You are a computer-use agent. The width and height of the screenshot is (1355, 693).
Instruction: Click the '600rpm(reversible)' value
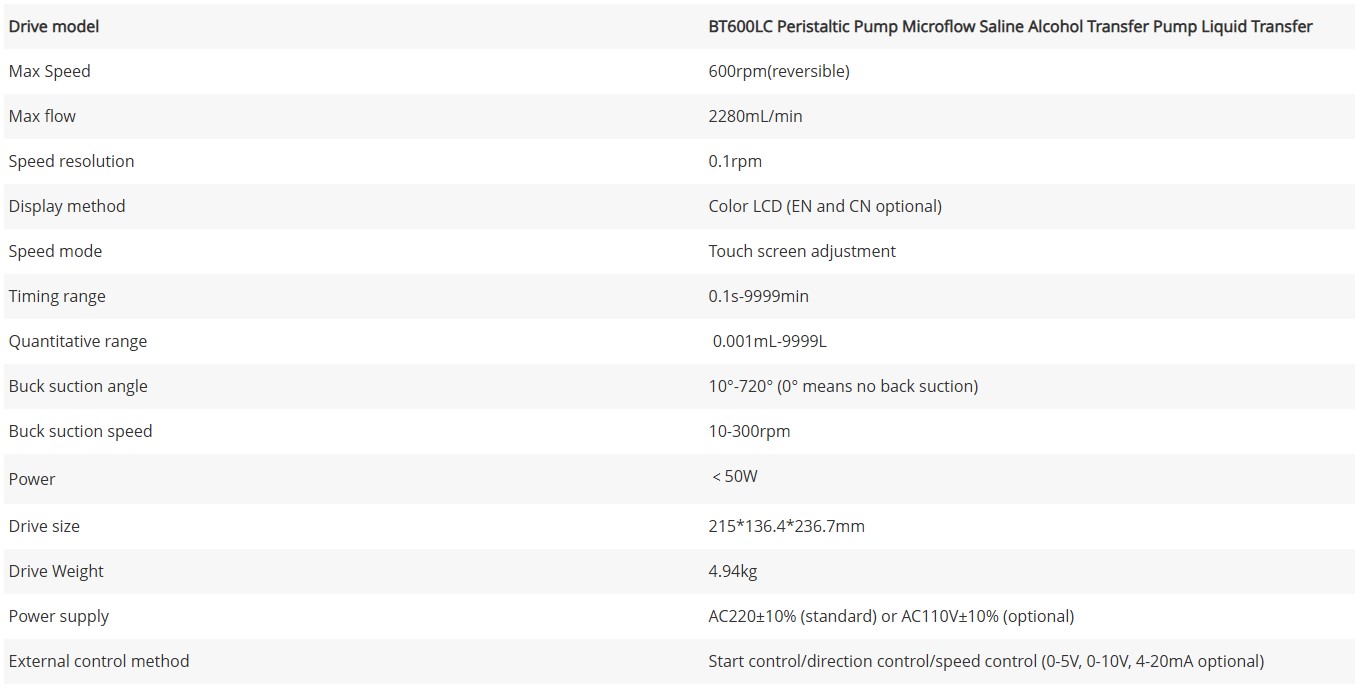[x=779, y=72]
